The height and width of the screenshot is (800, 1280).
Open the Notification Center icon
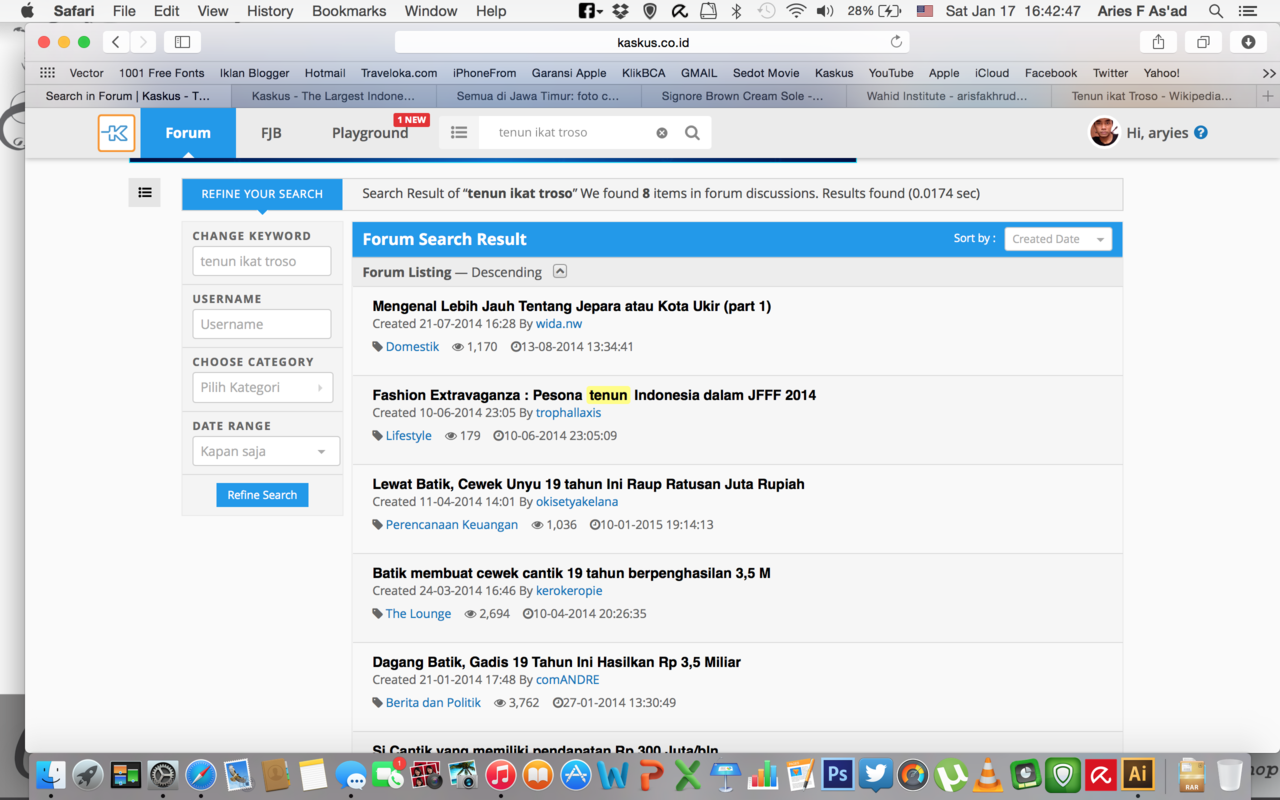pyautogui.click(x=1247, y=11)
